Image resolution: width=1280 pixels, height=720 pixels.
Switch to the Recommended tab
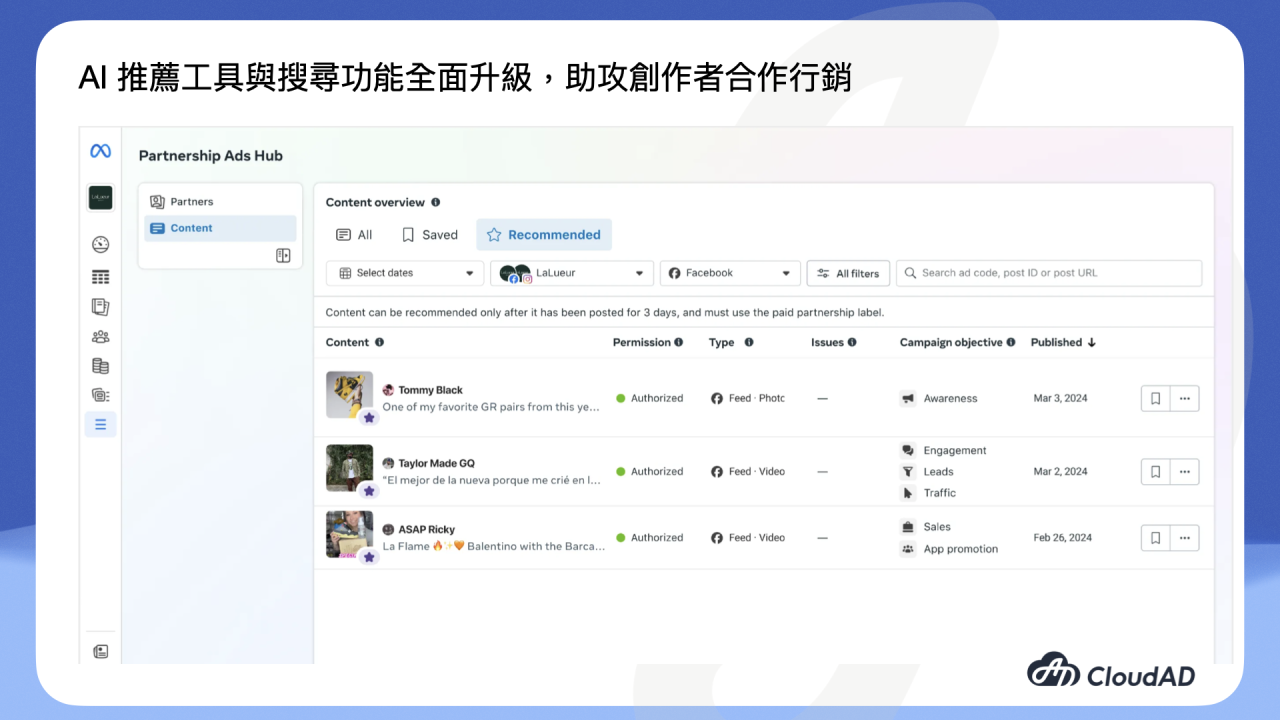544,235
